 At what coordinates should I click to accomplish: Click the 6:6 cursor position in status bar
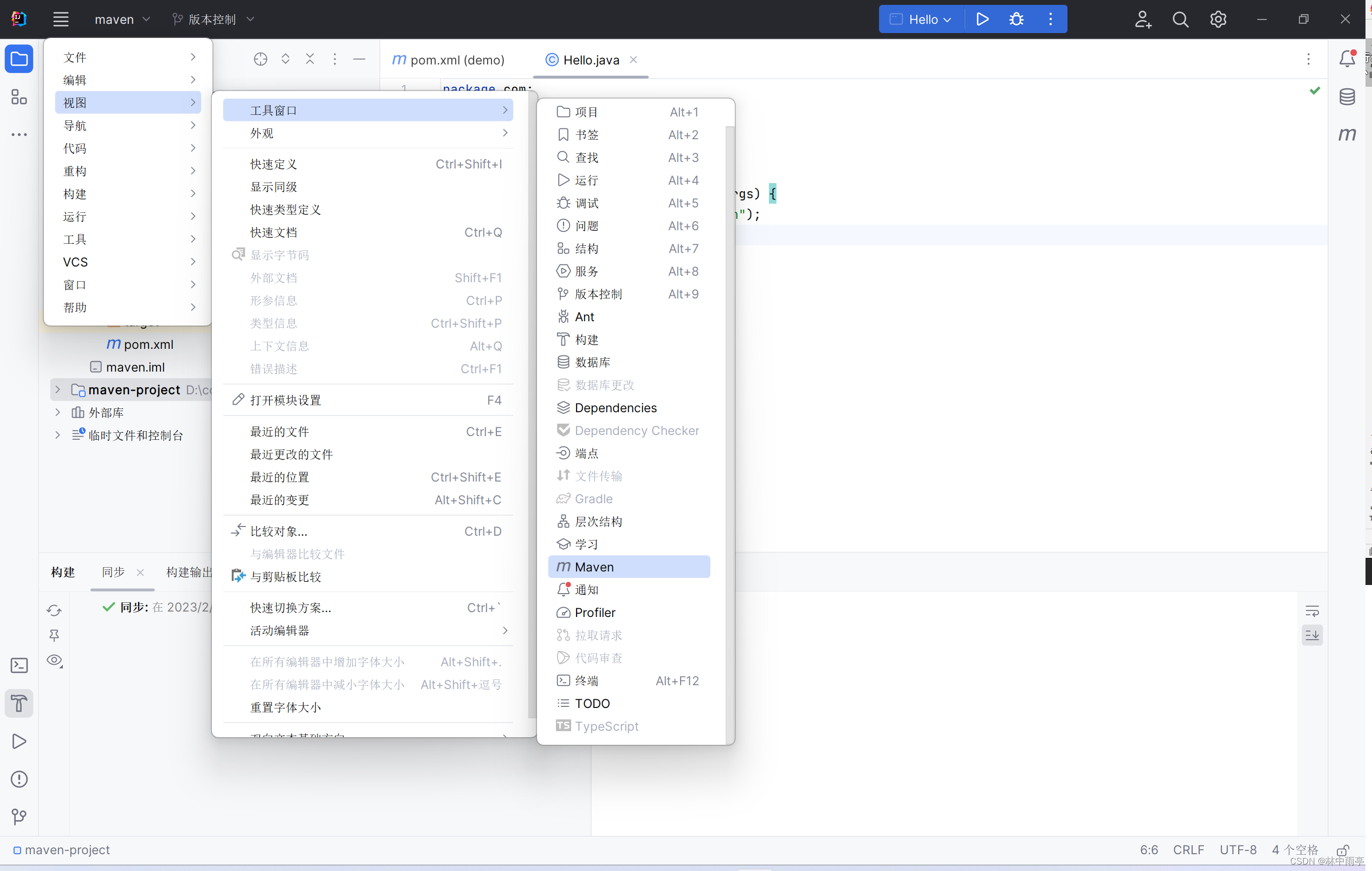(x=1149, y=849)
